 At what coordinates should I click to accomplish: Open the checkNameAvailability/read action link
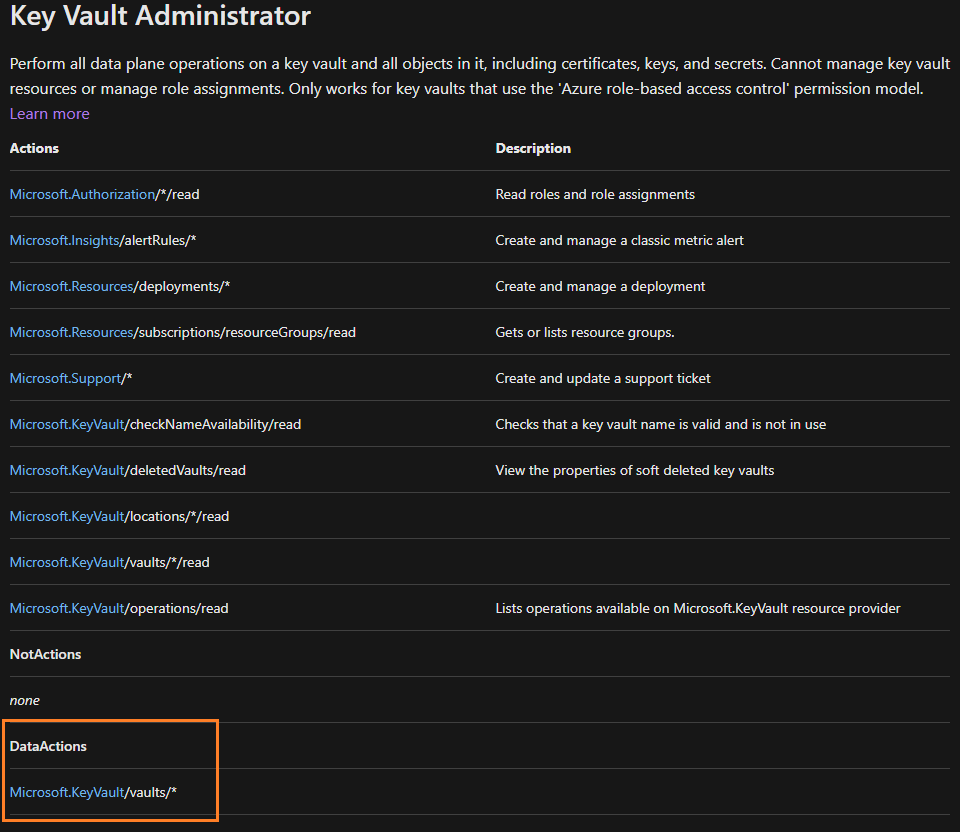(155, 424)
